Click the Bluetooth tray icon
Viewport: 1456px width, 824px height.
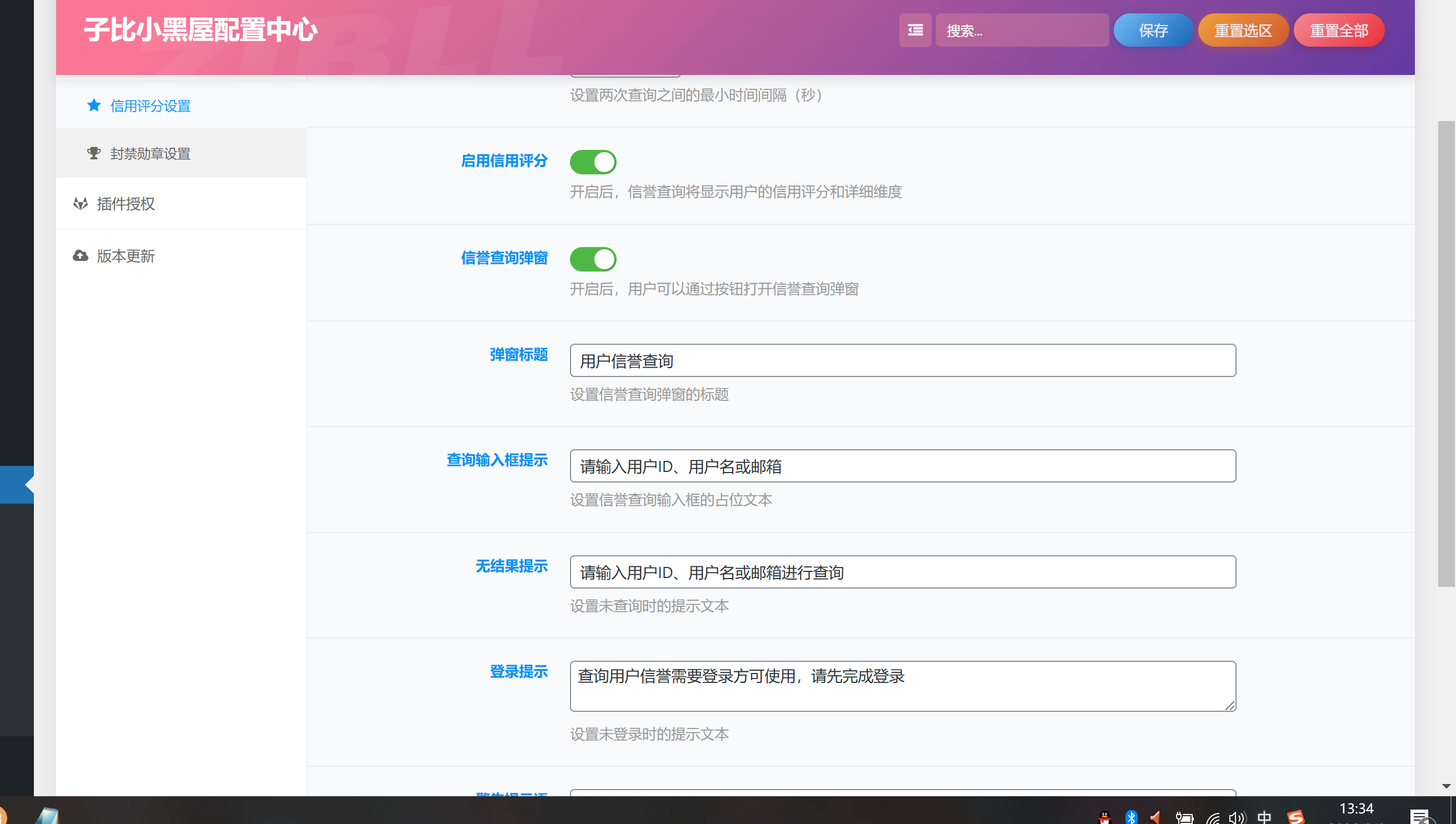point(1130,817)
